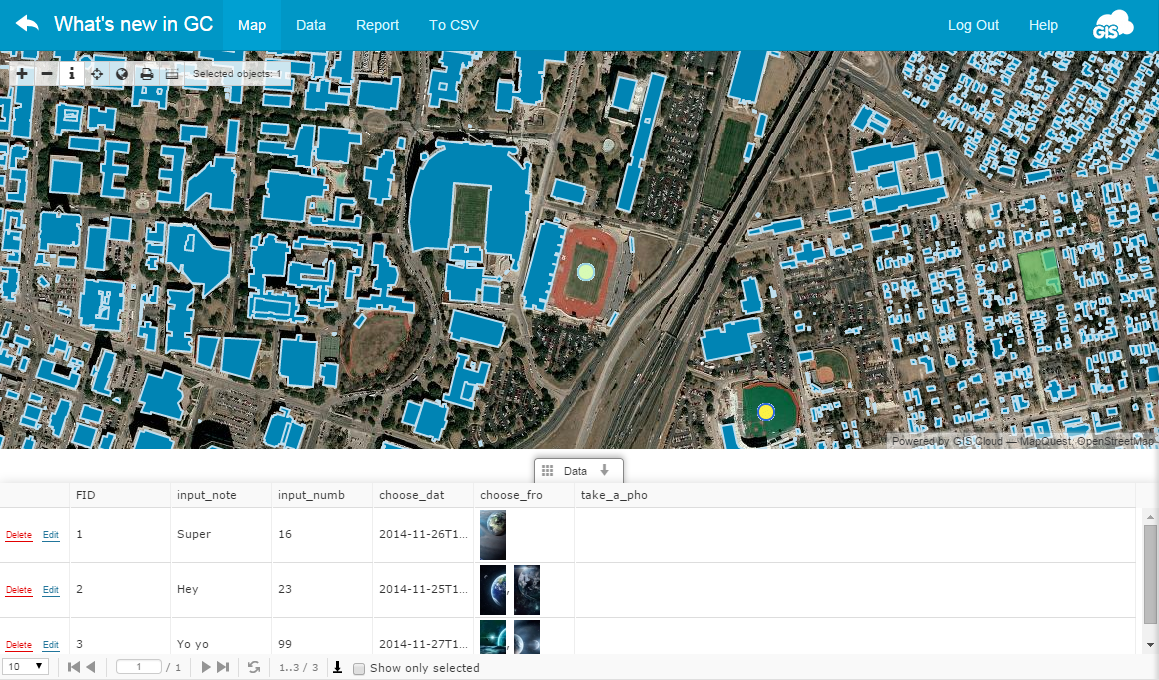Click table scrollbar up arrow
Image resolution: width=1159 pixels, height=680 pixels.
point(1149,517)
